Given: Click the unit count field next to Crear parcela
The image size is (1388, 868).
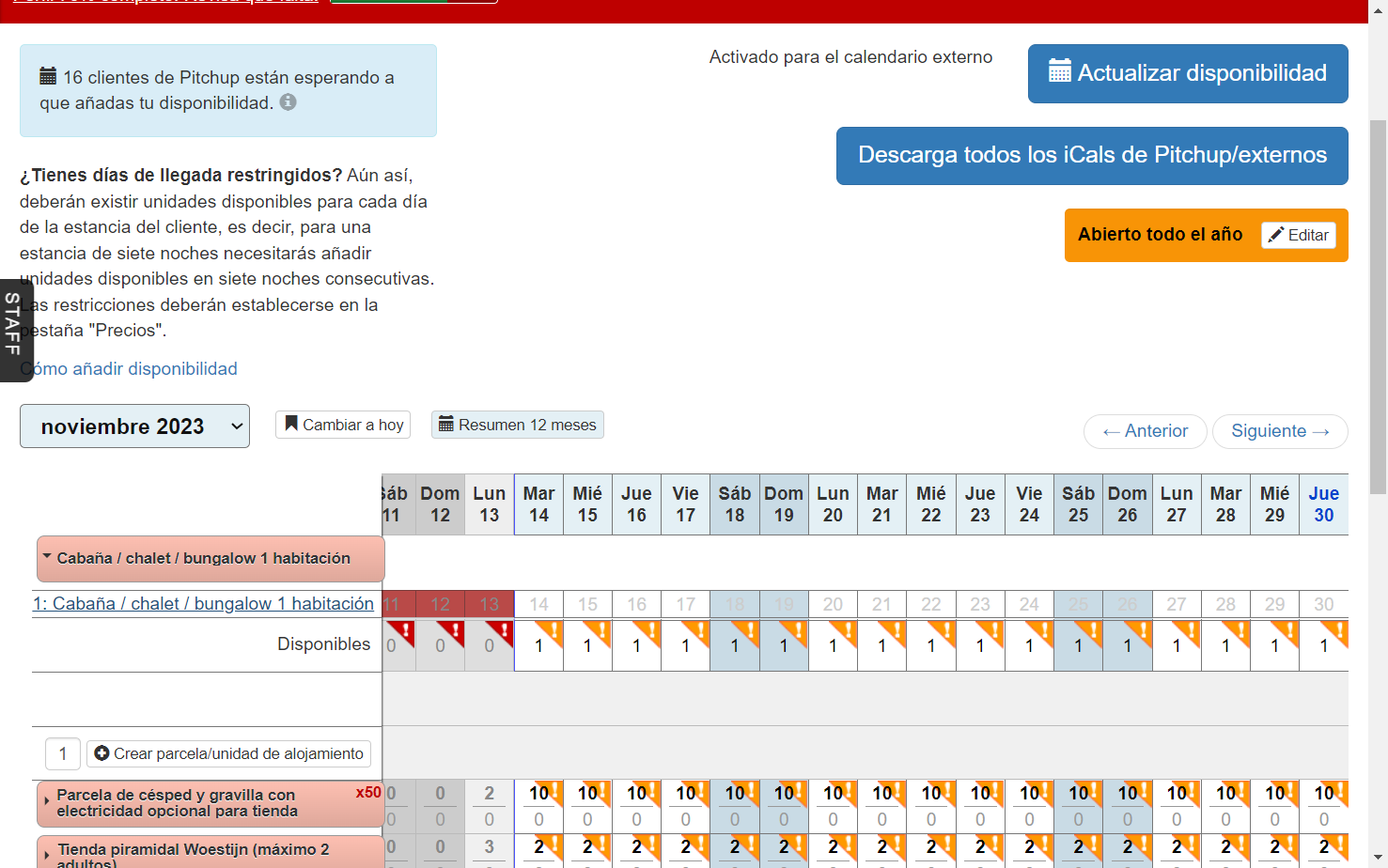Looking at the screenshot, I should pos(63,753).
